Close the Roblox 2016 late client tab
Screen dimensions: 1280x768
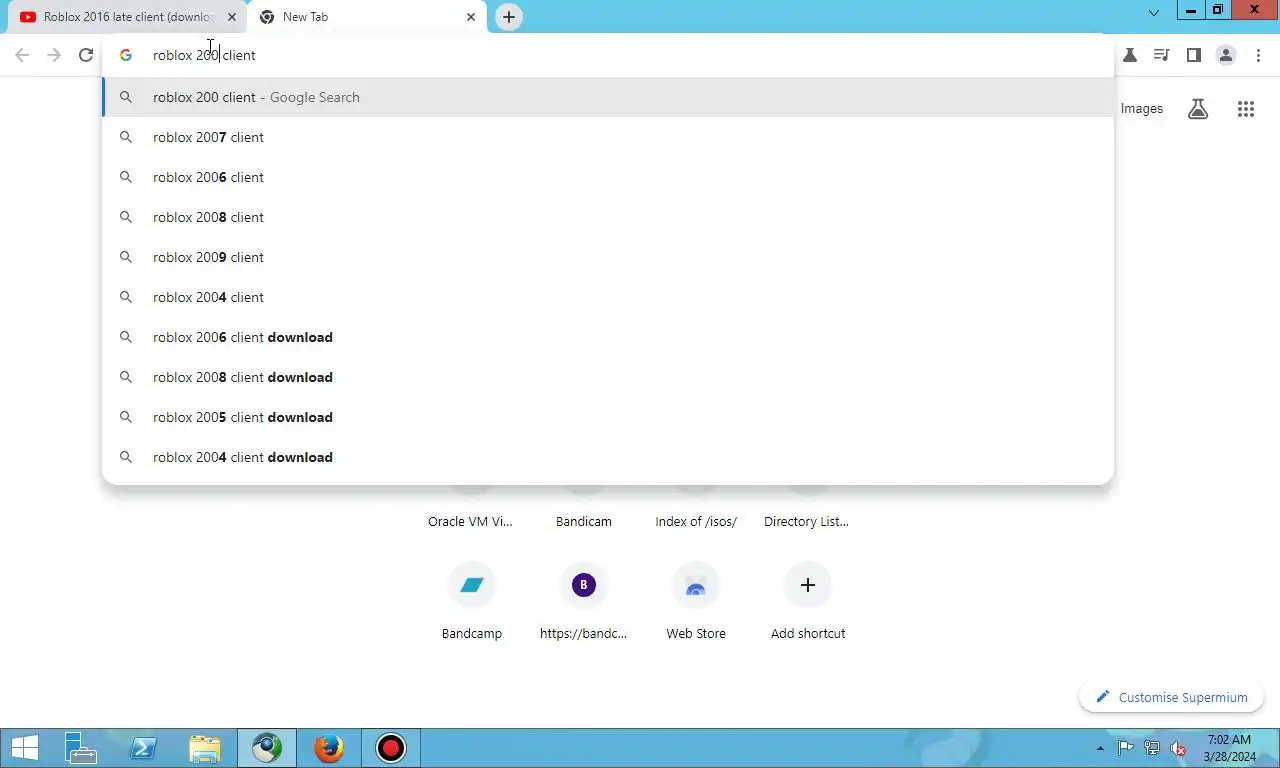point(232,17)
